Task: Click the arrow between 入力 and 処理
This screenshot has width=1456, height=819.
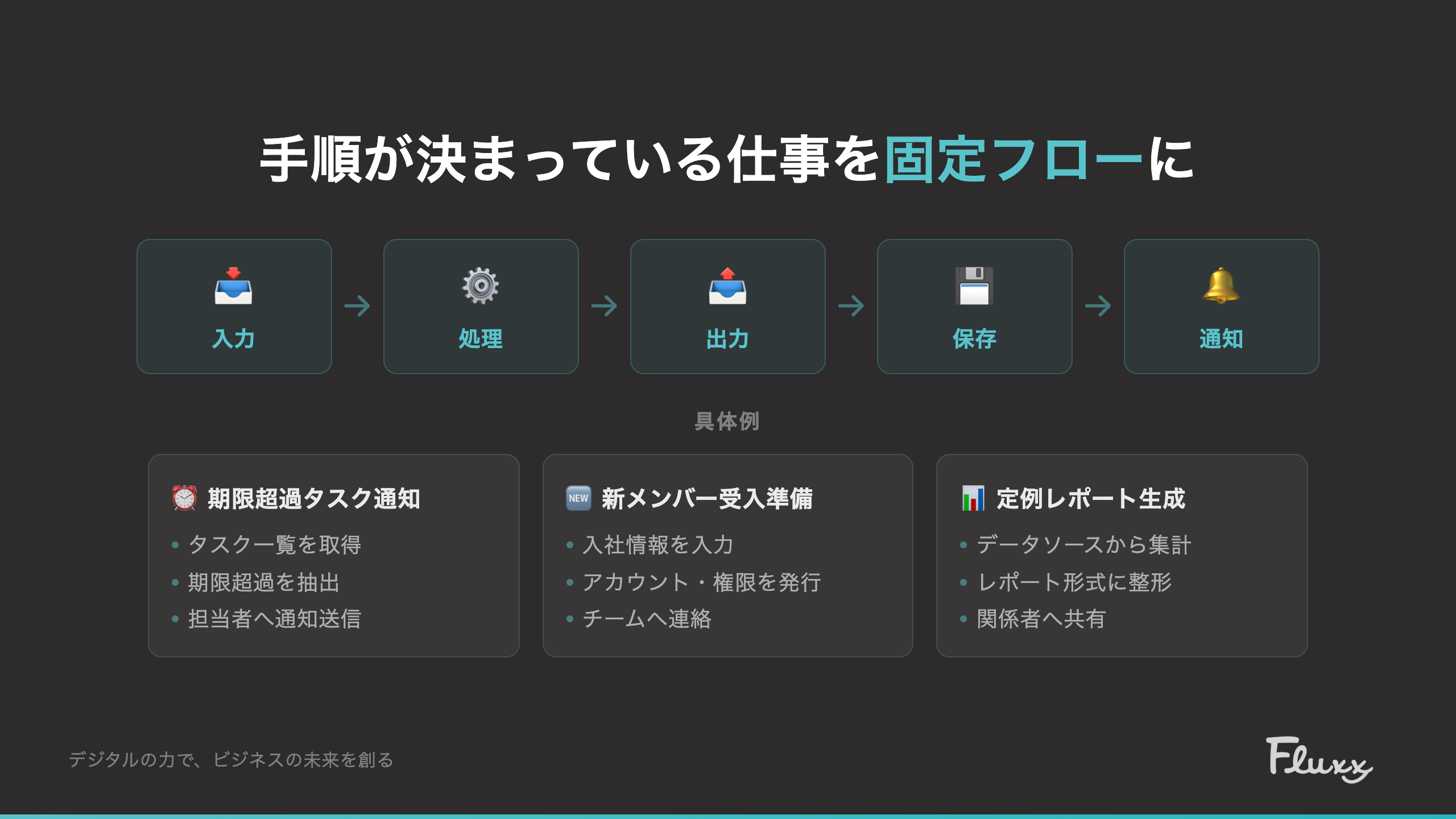Action: pos(358,306)
